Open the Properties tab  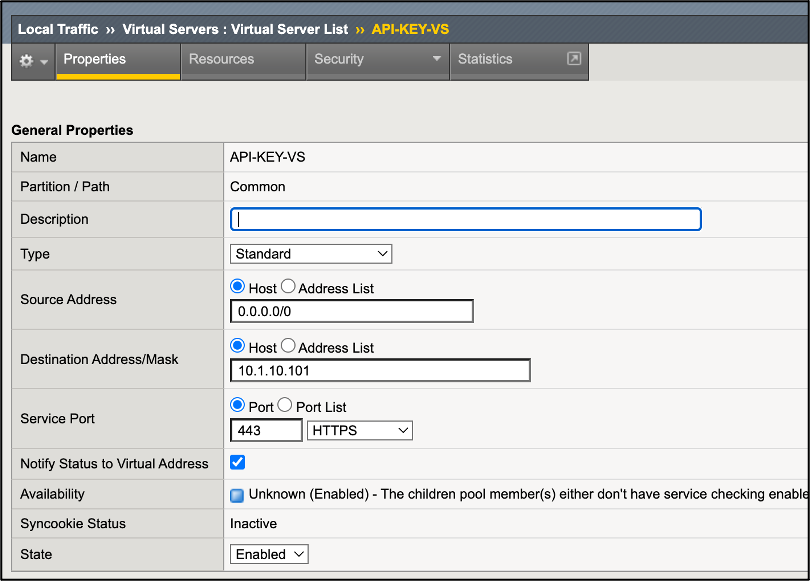94,59
